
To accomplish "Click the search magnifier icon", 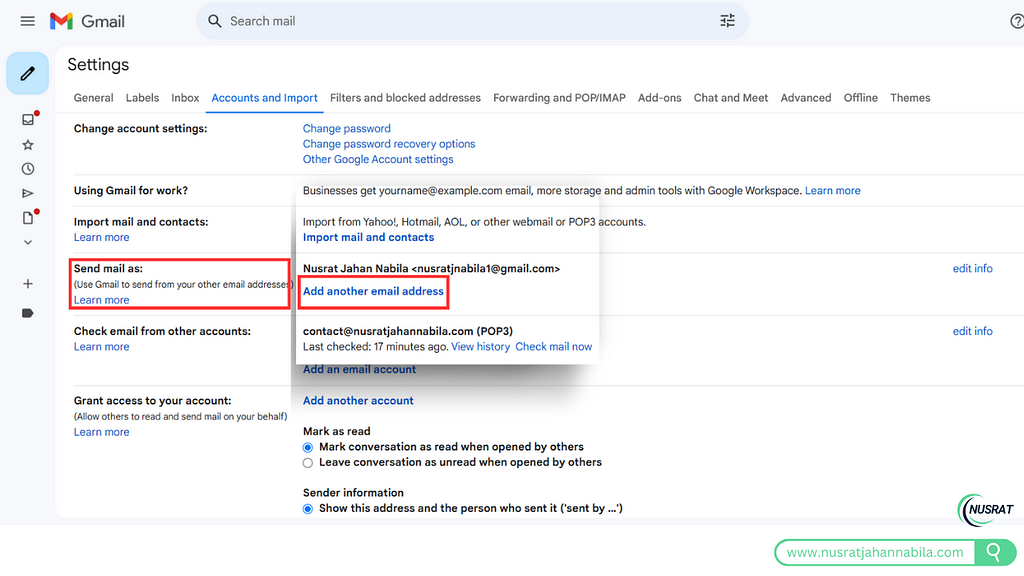I will click(214, 21).
